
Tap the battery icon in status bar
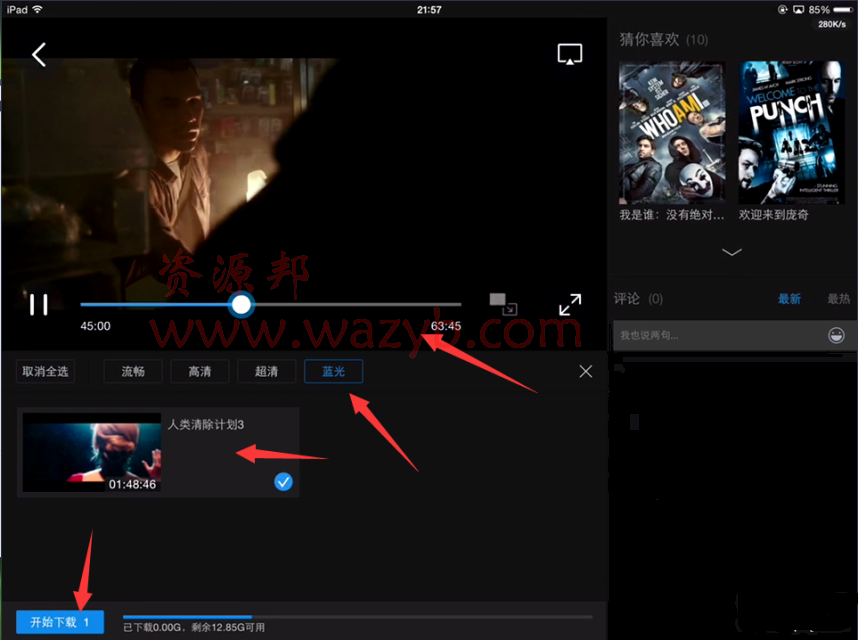click(843, 10)
